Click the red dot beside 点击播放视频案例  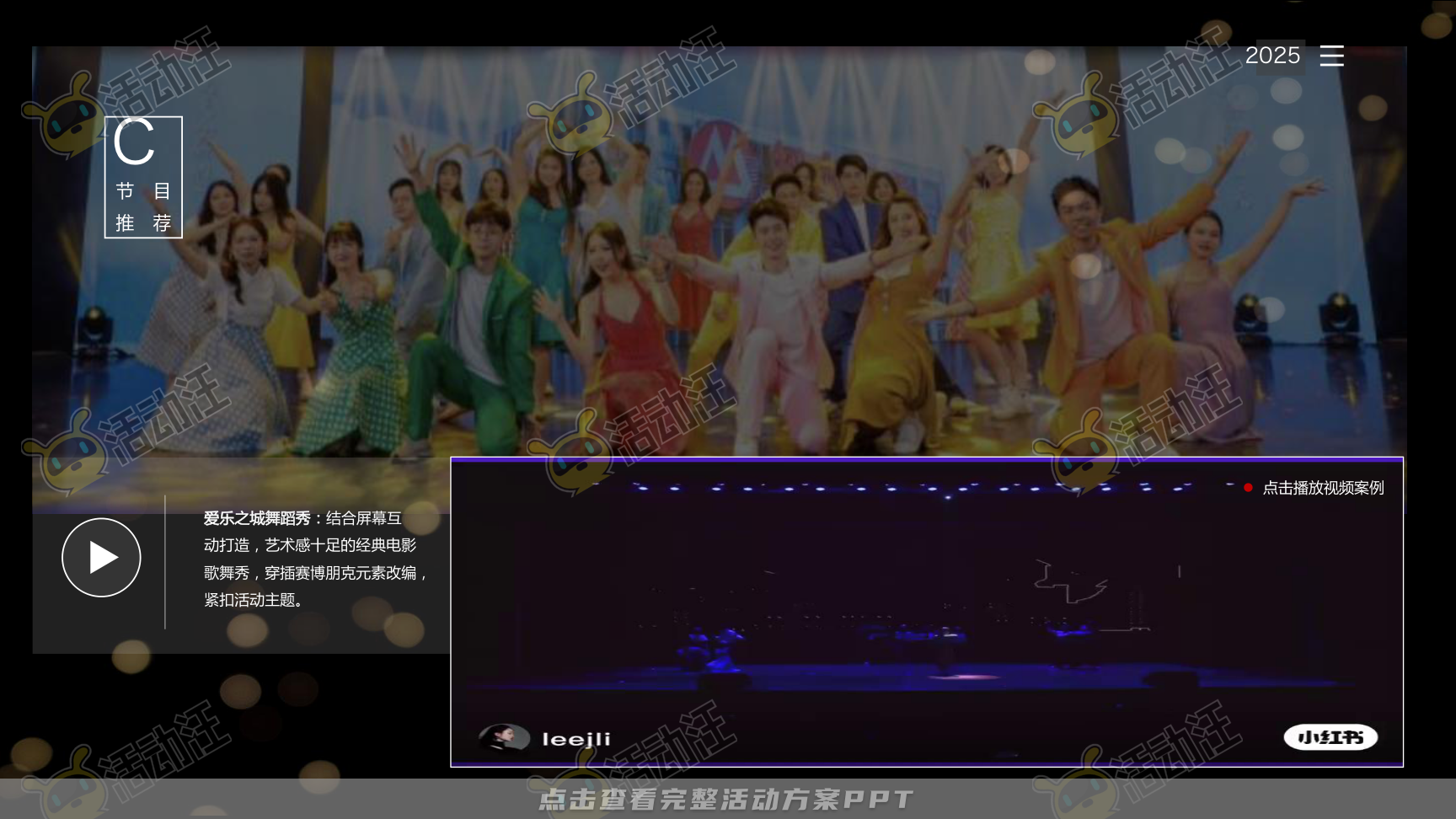tap(1249, 487)
